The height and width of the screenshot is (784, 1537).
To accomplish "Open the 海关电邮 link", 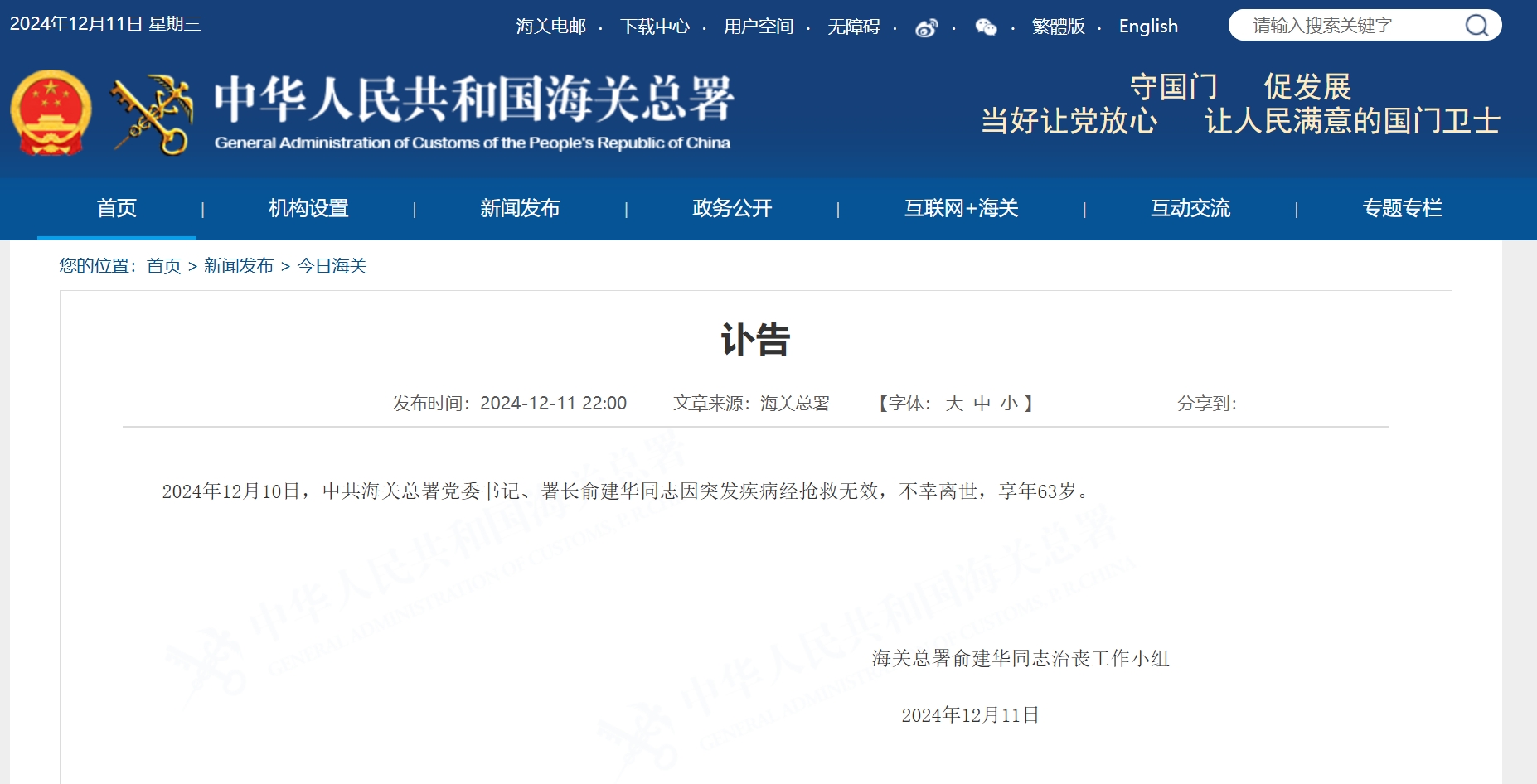I will pos(550,27).
